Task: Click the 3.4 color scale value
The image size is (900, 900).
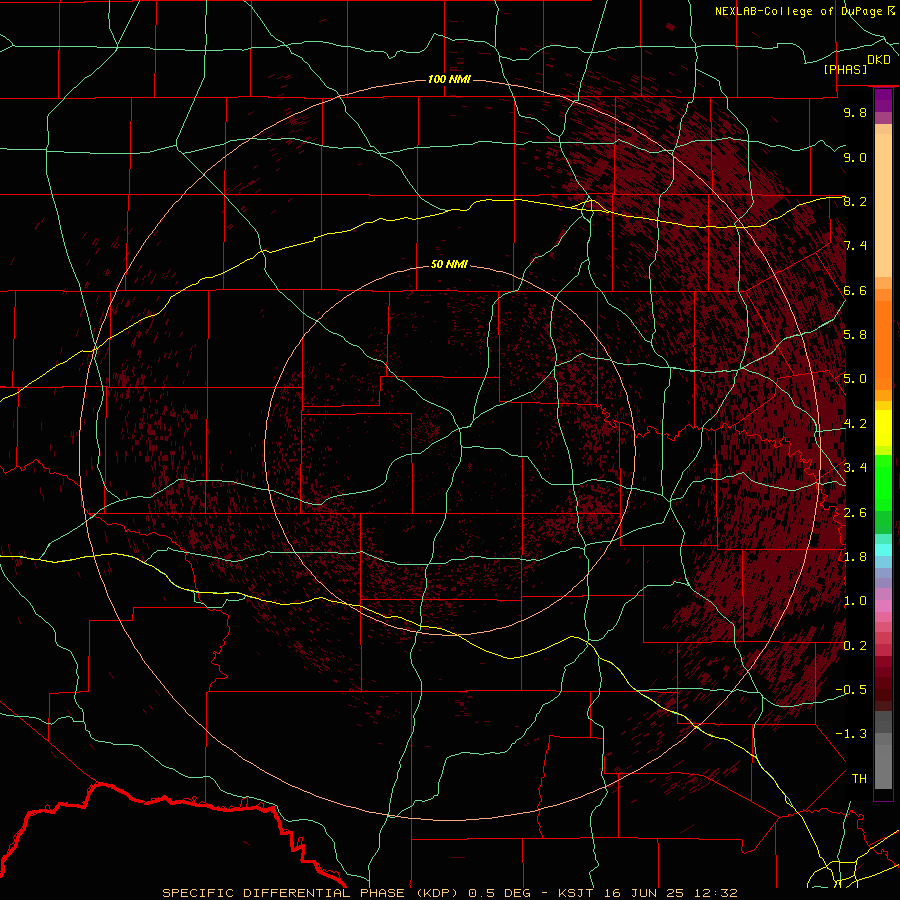Action: 855,467
